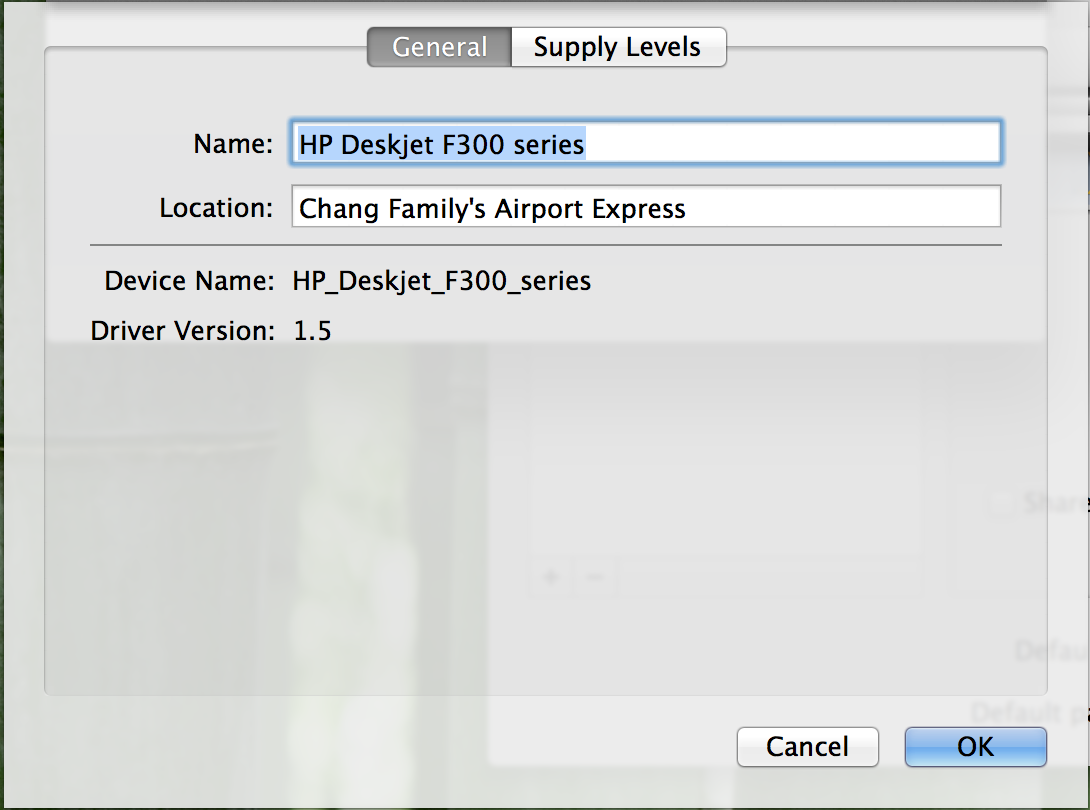This screenshot has height=810, width=1090.
Task: Focus the Location text field
Action: pyautogui.click(x=646, y=206)
